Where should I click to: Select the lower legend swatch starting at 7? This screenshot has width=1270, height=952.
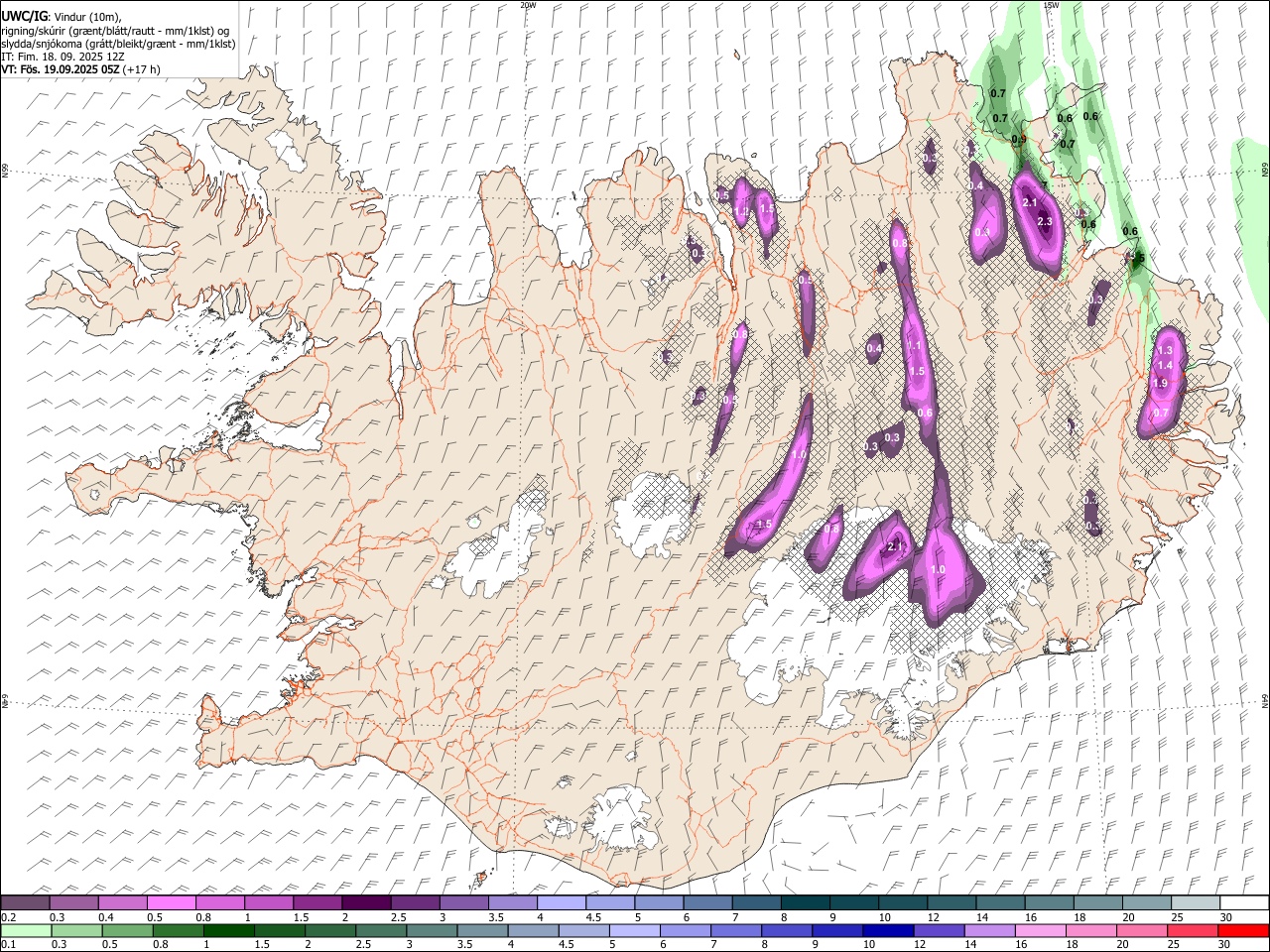[737, 930]
